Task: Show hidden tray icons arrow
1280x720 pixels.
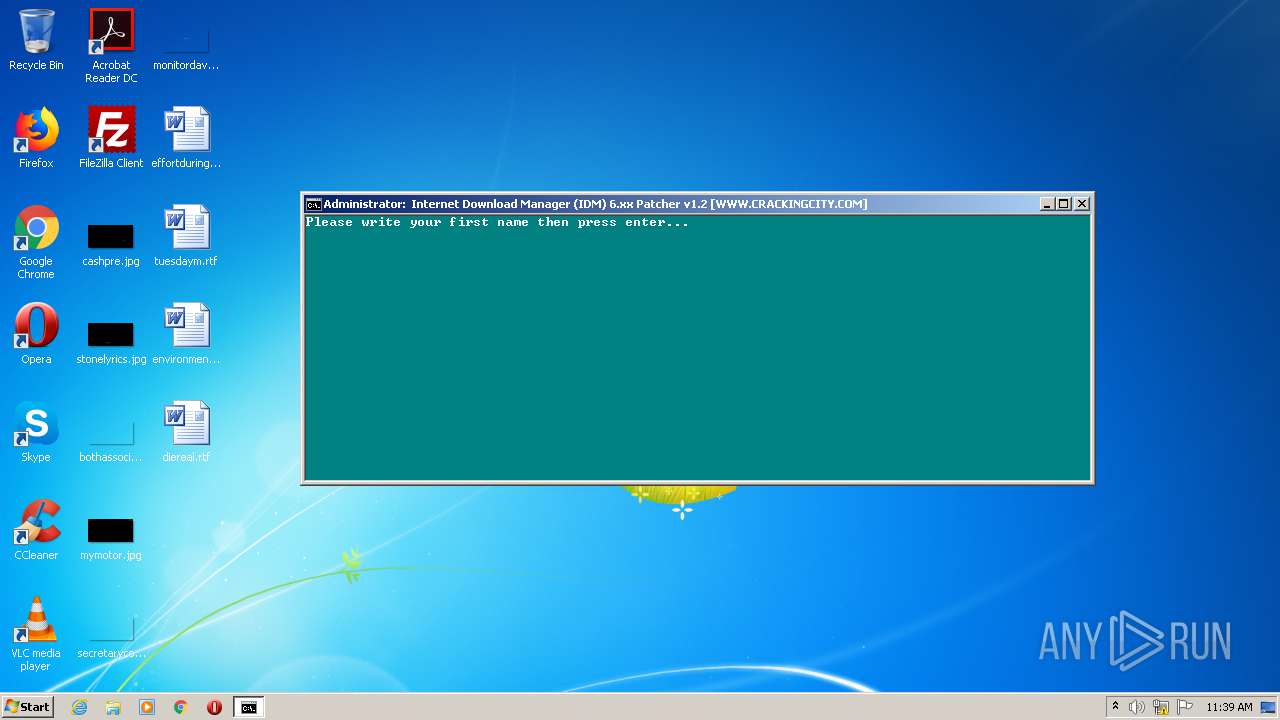Action: coord(1115,707)
